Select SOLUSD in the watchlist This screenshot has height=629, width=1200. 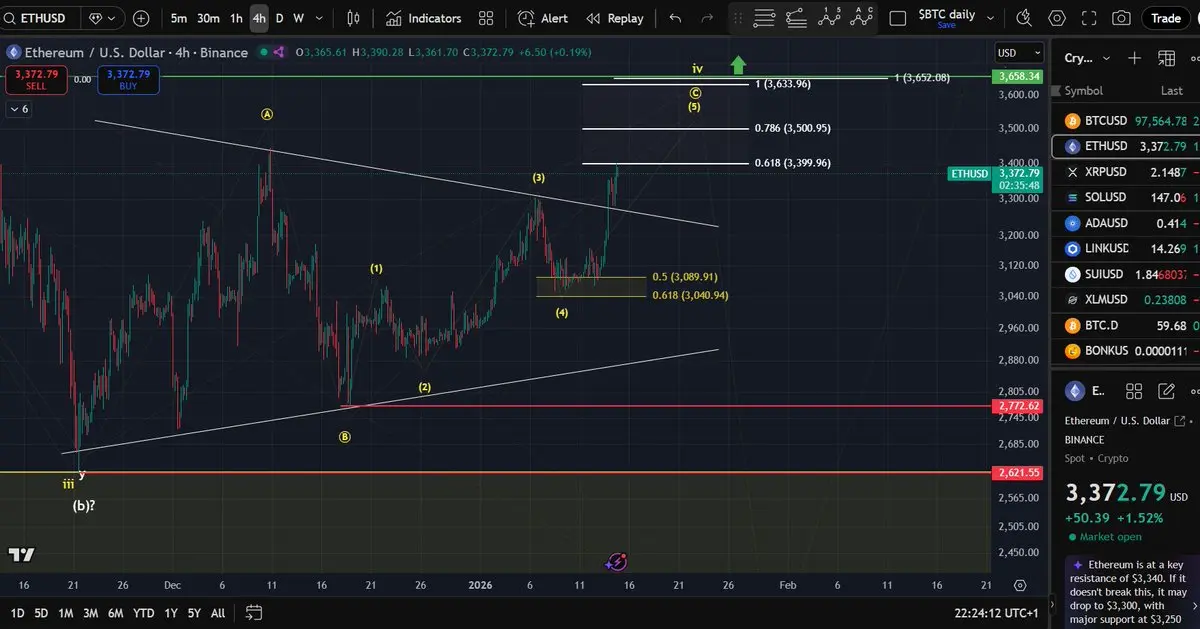pos(1125,198)
